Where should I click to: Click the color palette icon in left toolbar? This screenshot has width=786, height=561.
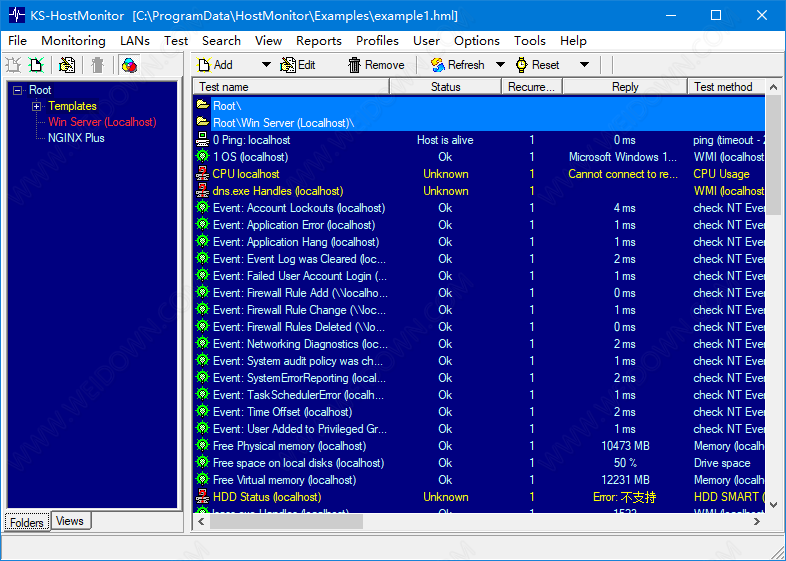pos(129,65)
